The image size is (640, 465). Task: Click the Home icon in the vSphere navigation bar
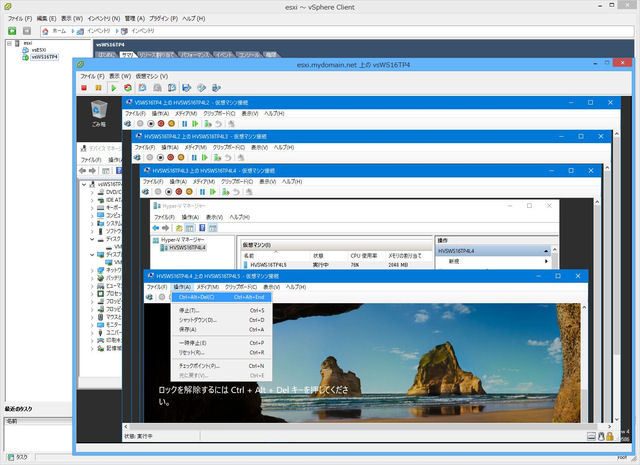click(x=45, y=31)
